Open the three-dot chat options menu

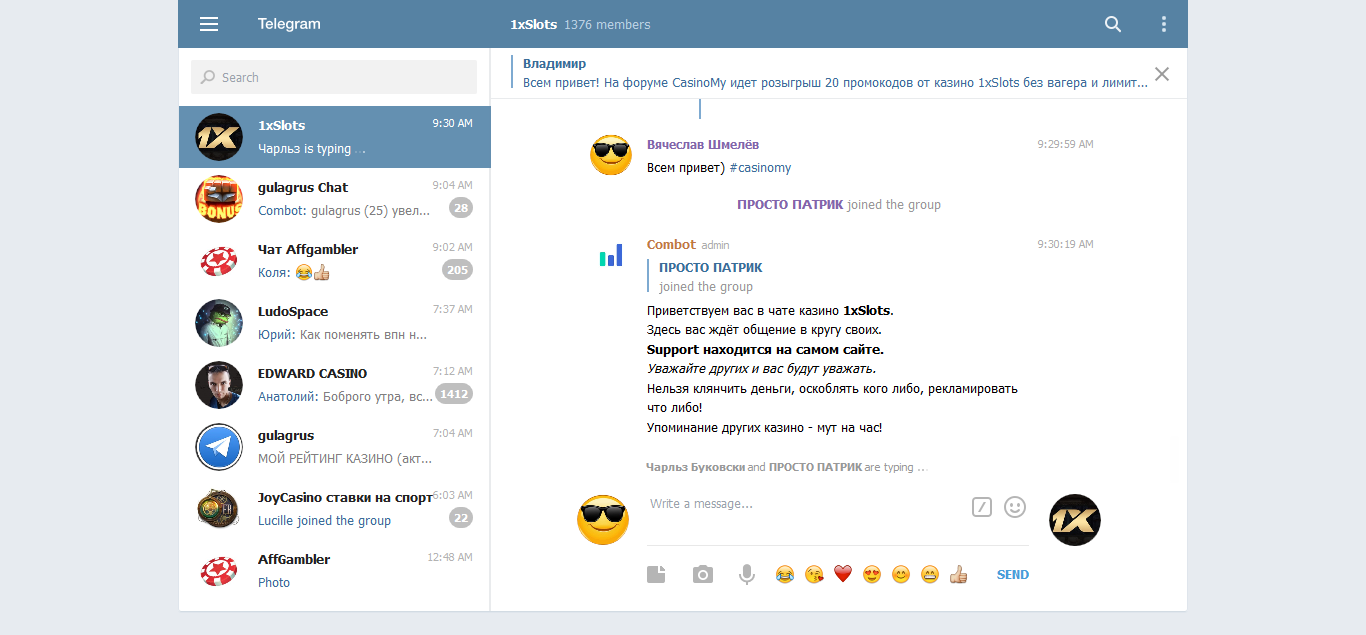(x=1163, y=24)
